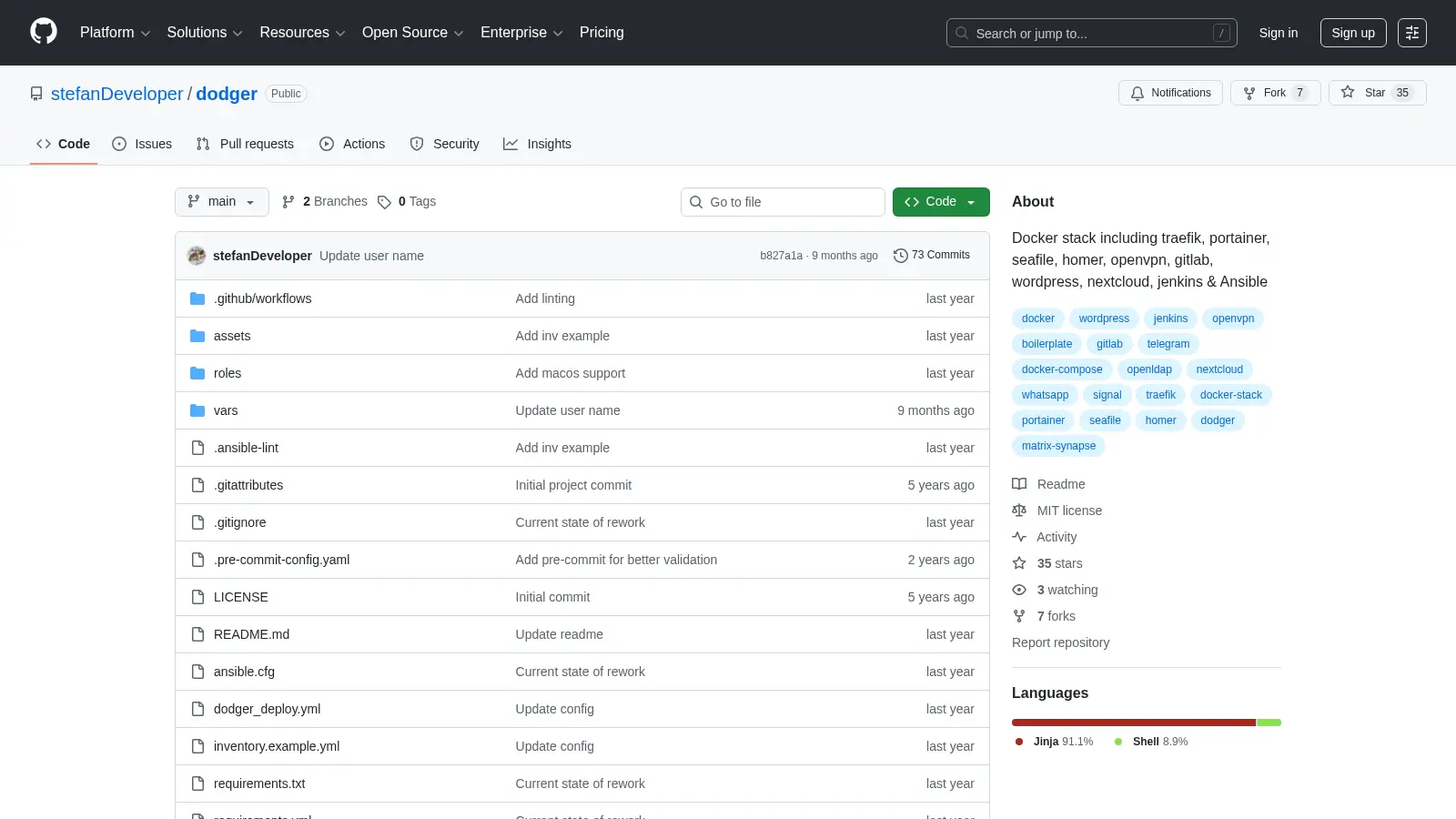The height and width of the screenshot is (819, 1456).
Task: Expand the Platform menu
Action: pyautogui.click(x=115, y=33)
